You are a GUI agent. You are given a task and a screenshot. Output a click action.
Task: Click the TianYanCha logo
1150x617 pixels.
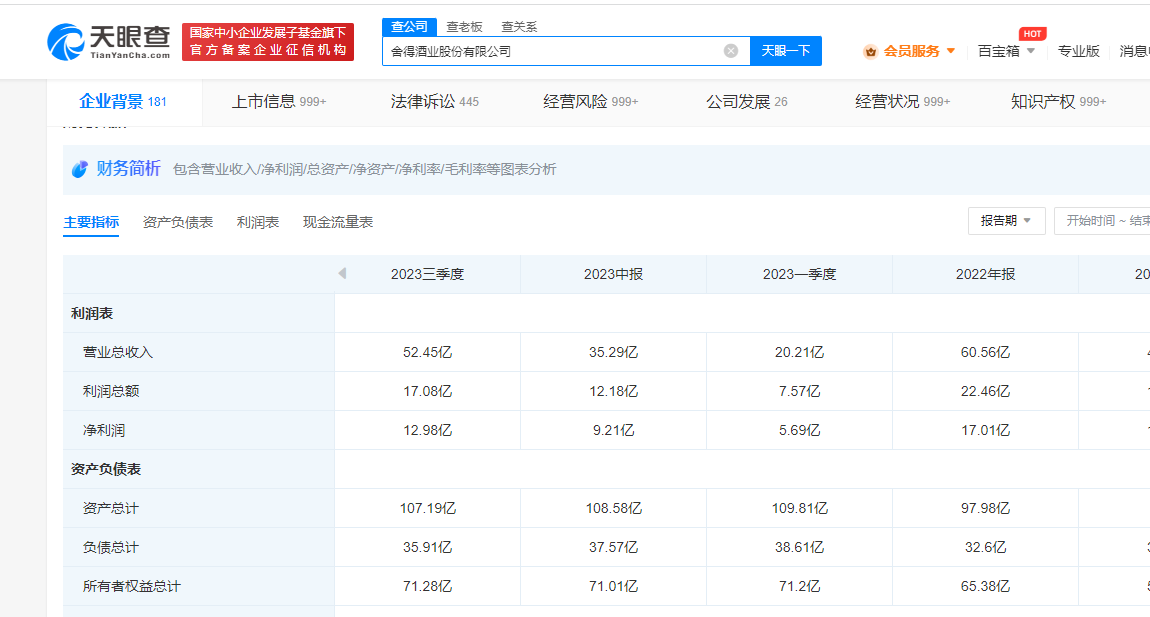click(108, 41)
